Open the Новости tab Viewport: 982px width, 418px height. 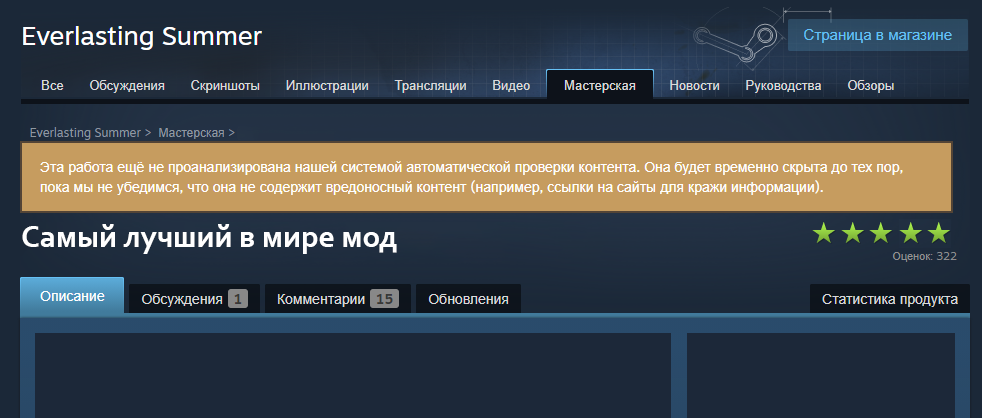(694, 86)
